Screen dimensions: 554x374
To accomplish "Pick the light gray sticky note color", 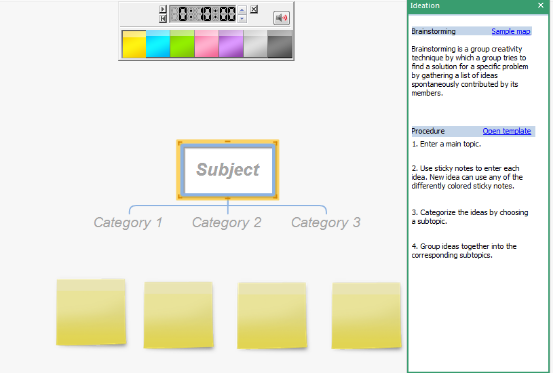I will 255,44.
